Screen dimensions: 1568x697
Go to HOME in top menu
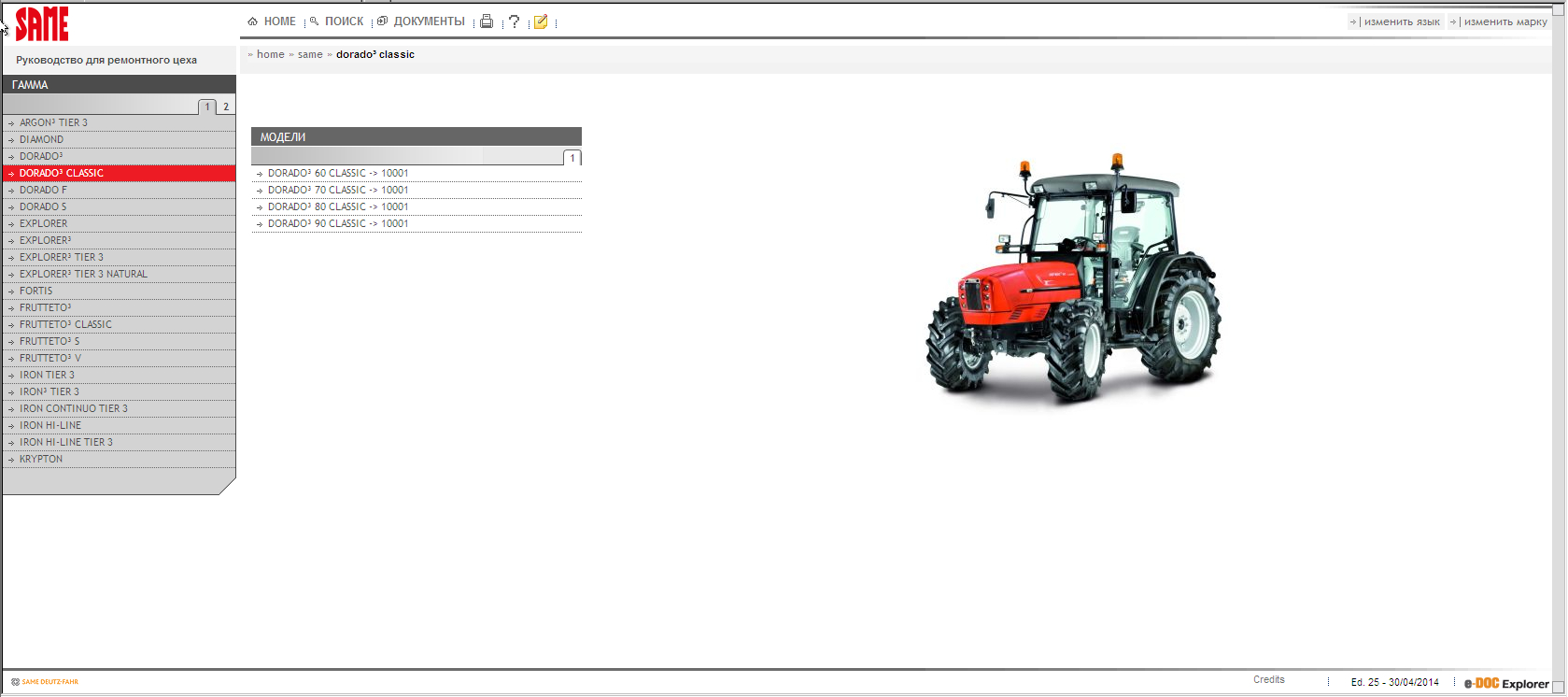tap(272, 21)
